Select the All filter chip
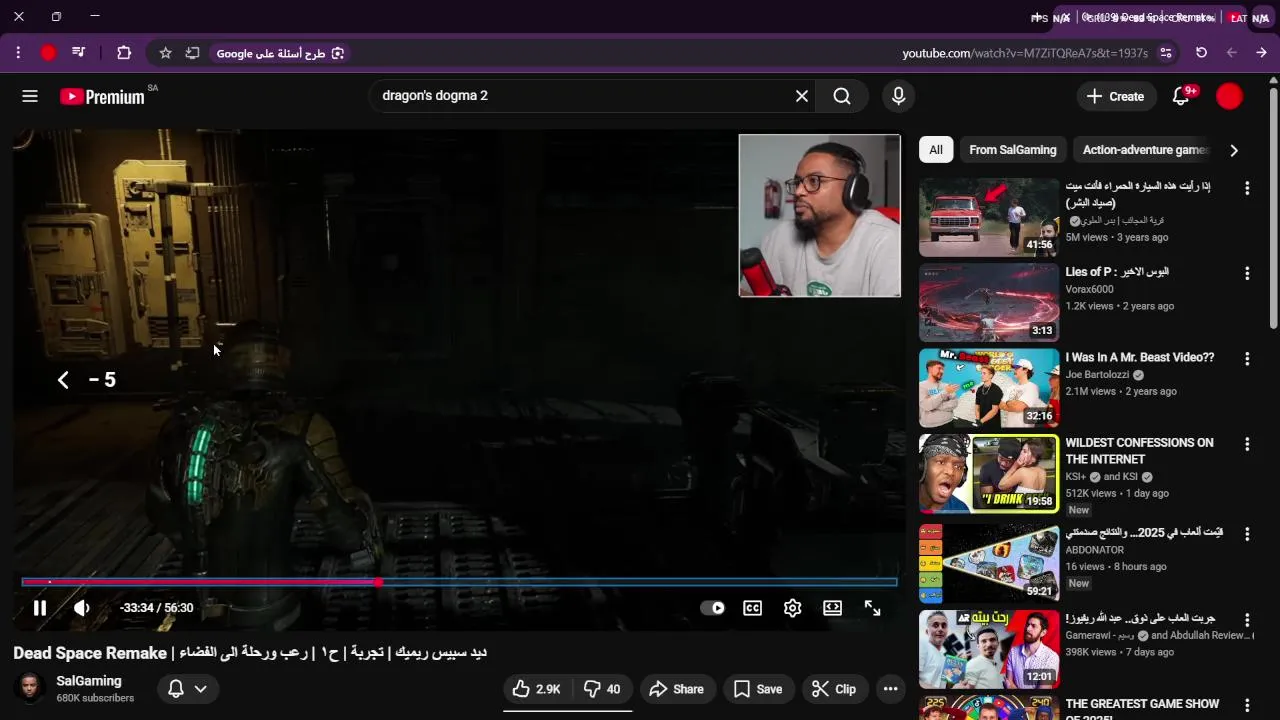1280x720 pixels. pos(936,150)
